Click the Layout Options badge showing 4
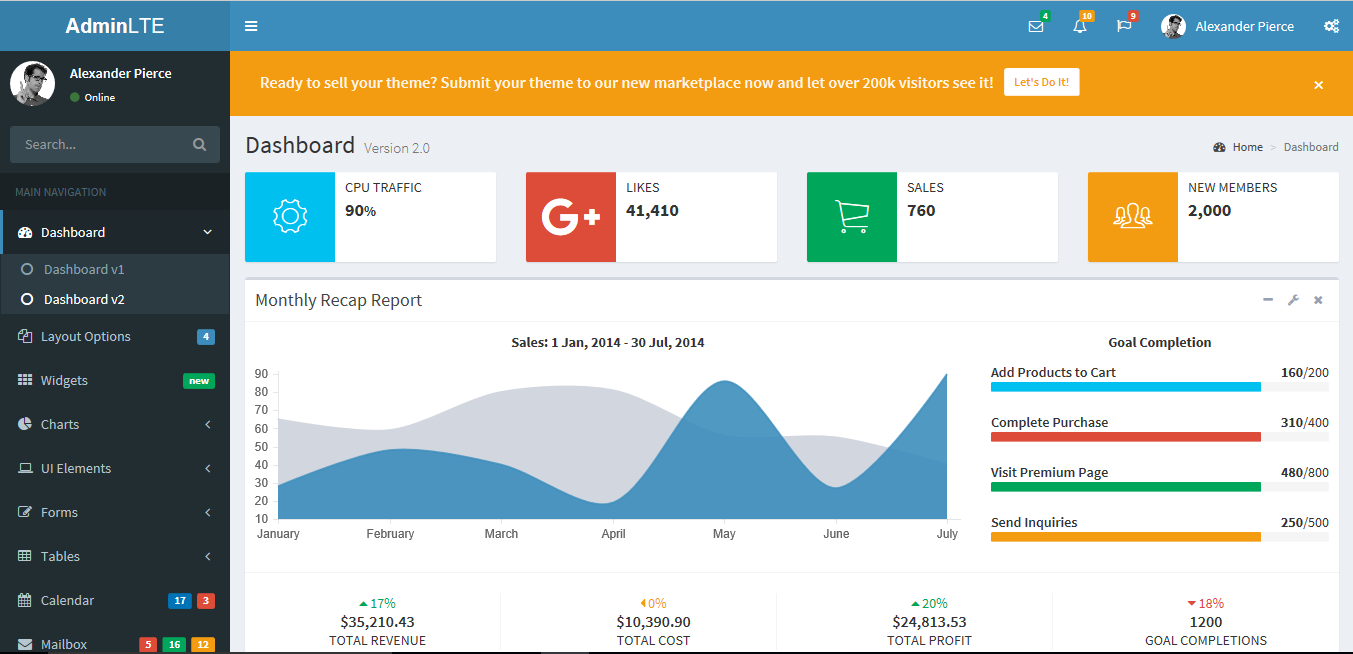This screenshot has height=654, width=1353. point(206,337)
